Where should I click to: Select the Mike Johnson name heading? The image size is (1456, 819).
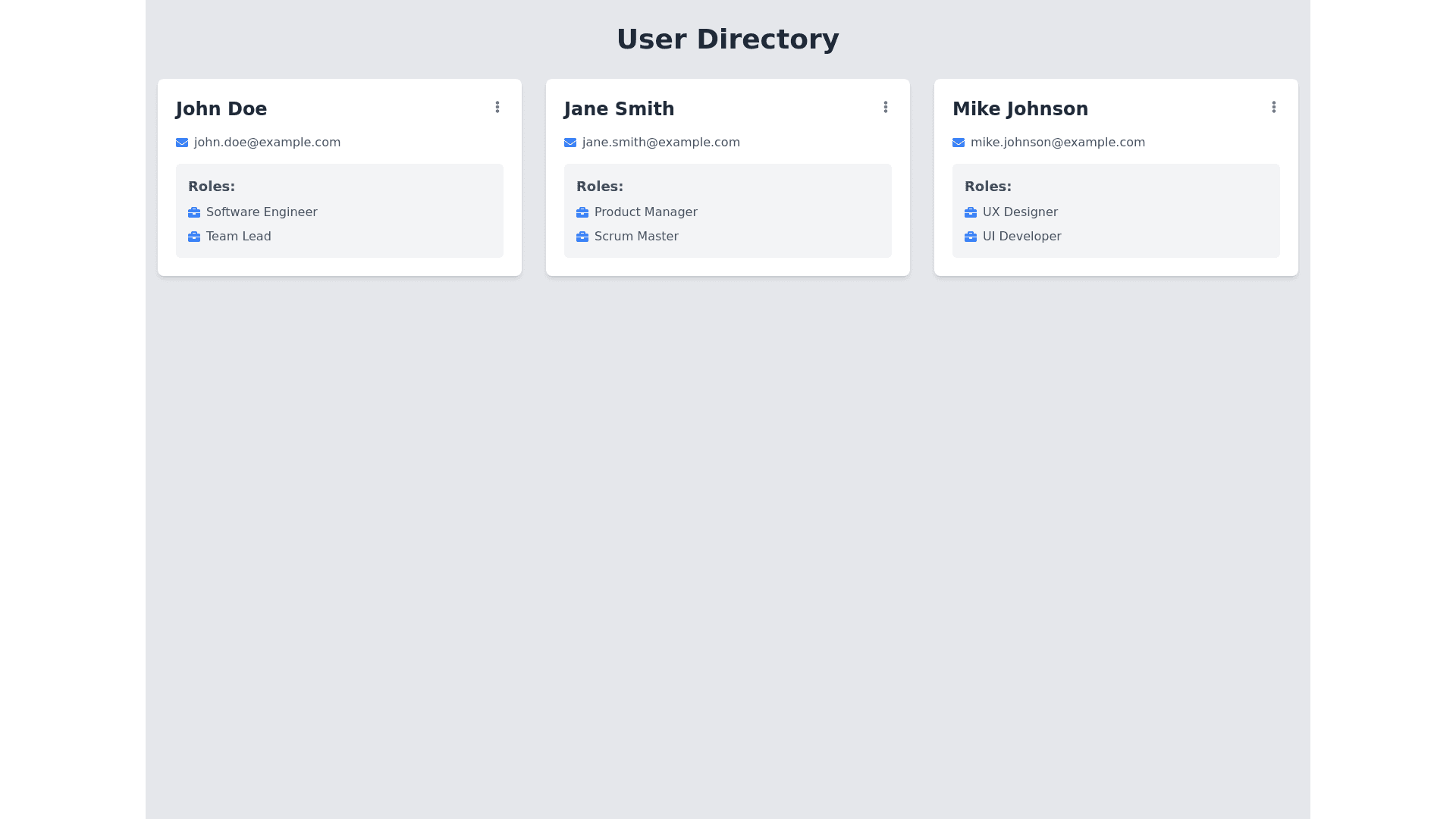coord(1020,109)
